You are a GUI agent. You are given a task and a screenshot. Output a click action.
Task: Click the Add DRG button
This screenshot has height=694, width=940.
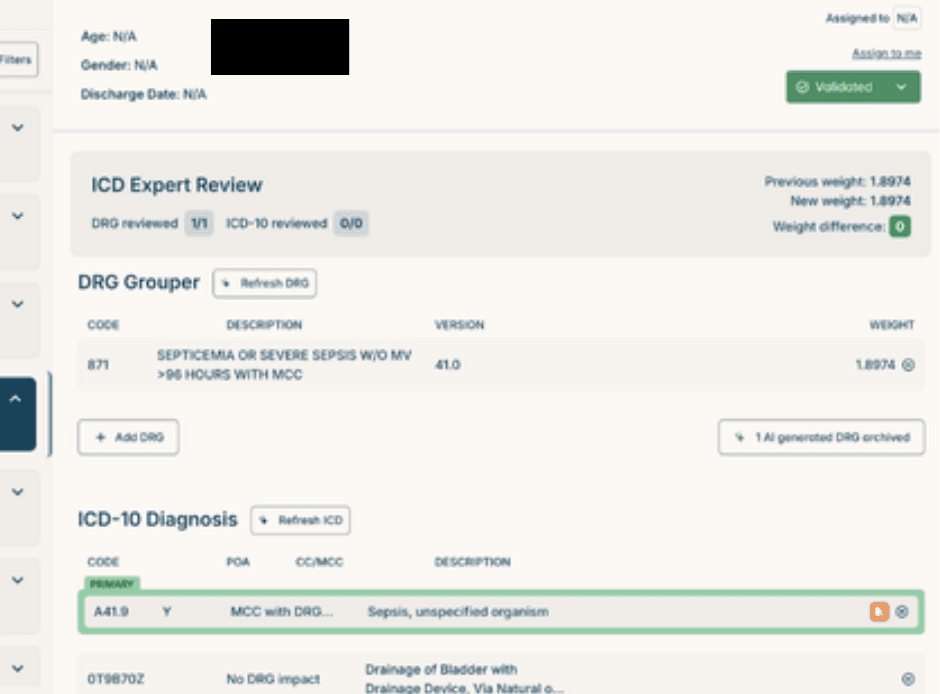click(129, 437)
